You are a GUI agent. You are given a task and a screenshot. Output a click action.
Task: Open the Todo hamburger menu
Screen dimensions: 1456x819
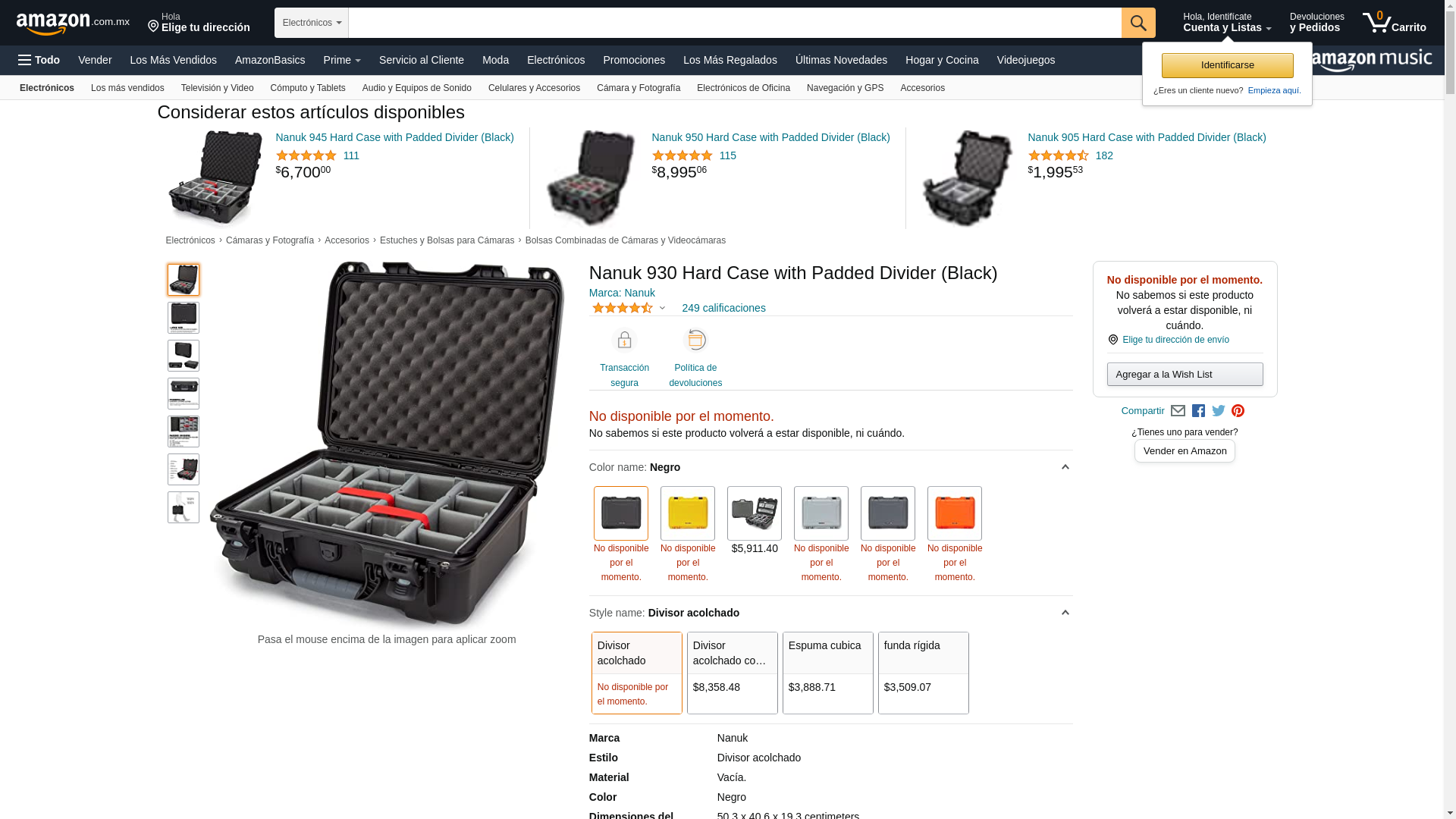coord(39,60)
